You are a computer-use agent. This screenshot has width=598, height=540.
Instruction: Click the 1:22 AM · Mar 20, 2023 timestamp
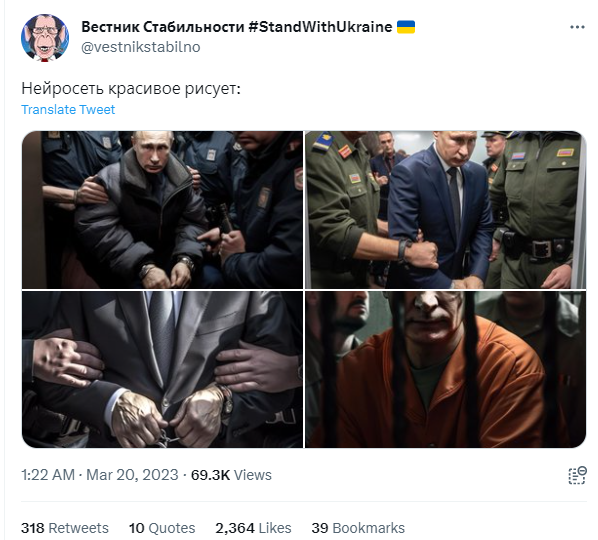(100, 475)
